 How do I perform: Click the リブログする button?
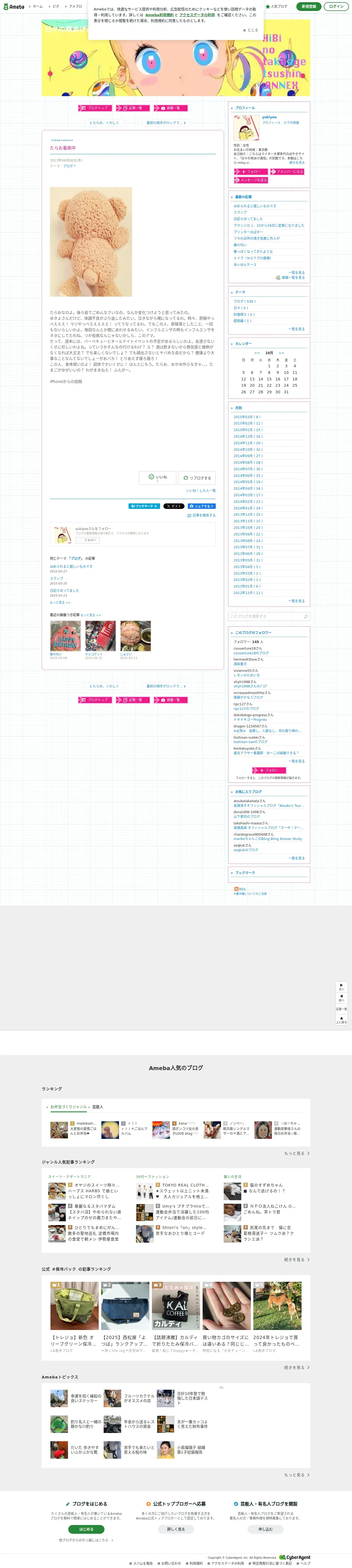click(x=197, y=478)
